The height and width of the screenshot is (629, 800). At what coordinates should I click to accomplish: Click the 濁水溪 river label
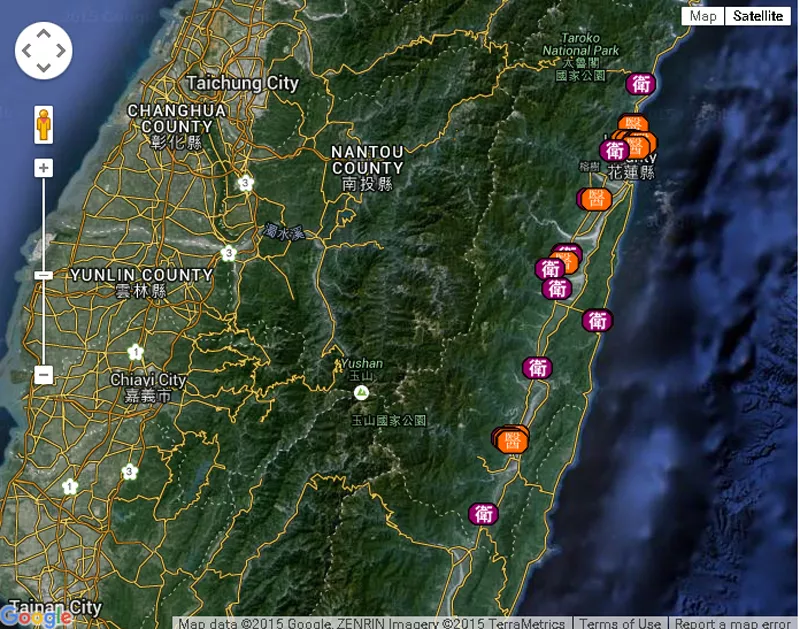(284, 232)
